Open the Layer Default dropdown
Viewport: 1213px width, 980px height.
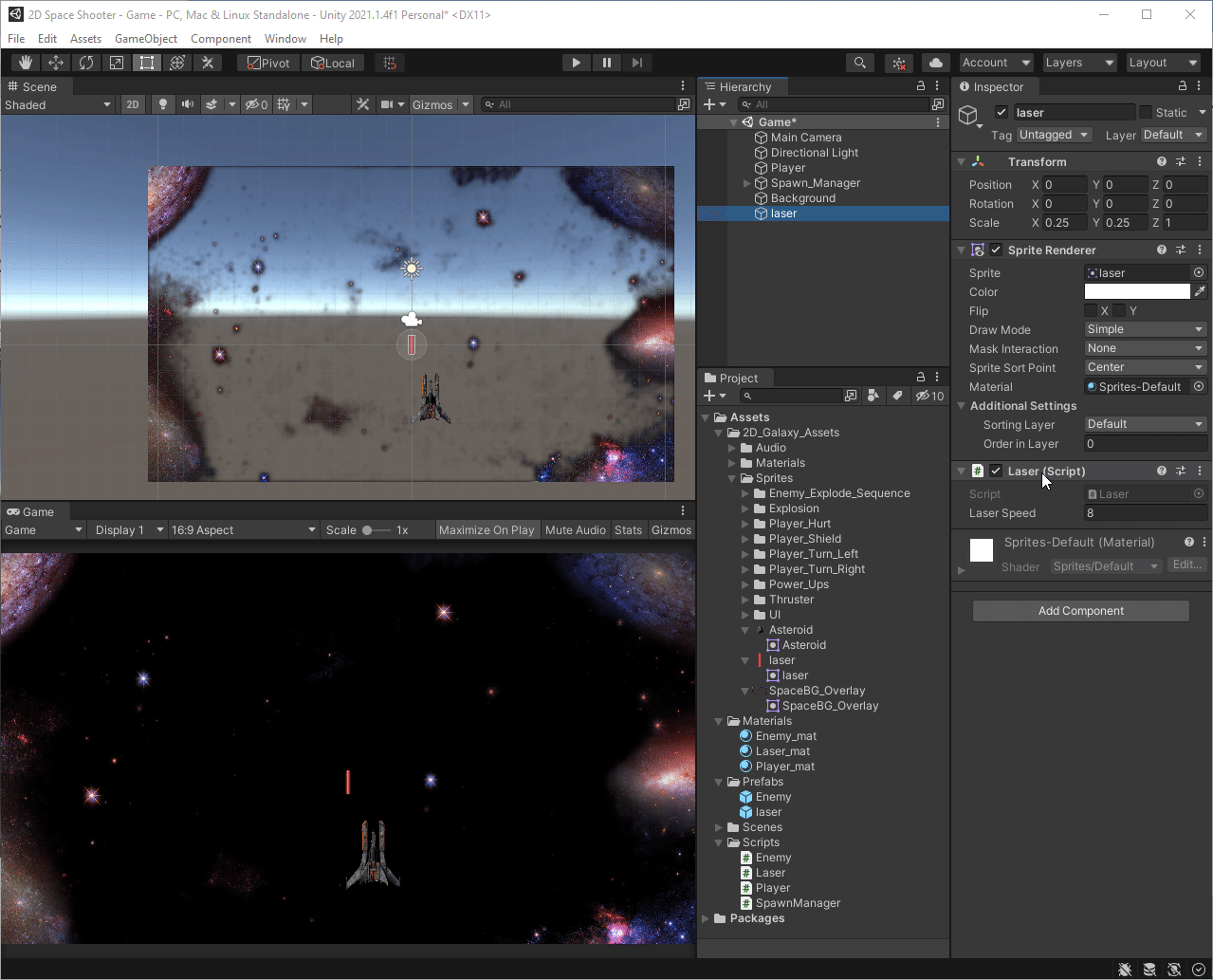coord(1174,135)
